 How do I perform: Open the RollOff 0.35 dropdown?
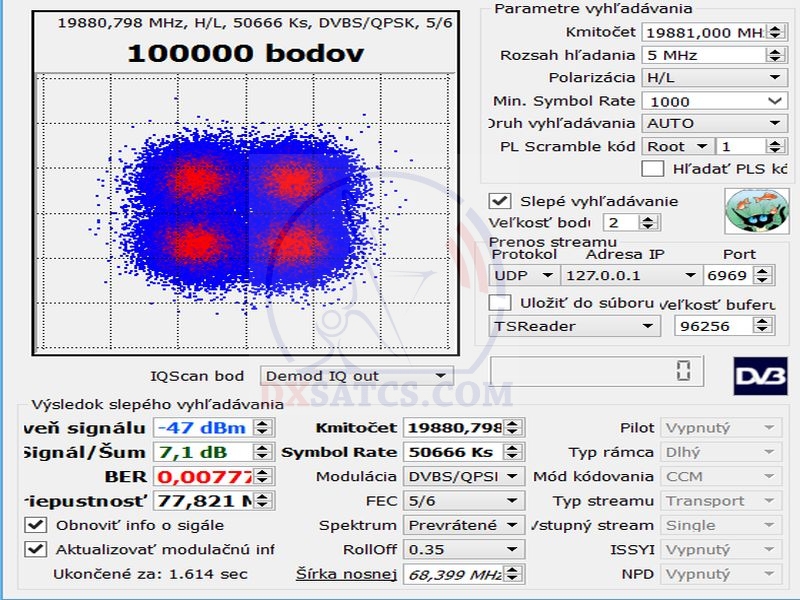(463, 549)
